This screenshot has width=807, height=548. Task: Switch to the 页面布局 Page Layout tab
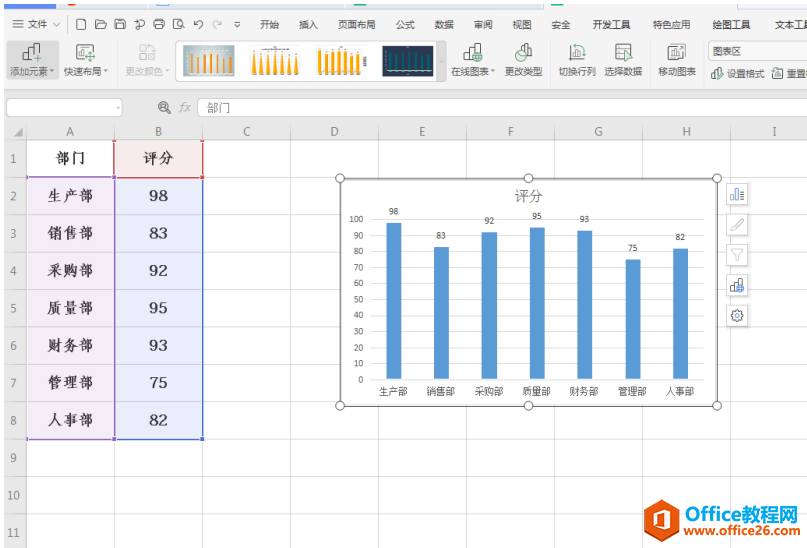(x=356, y=24)
